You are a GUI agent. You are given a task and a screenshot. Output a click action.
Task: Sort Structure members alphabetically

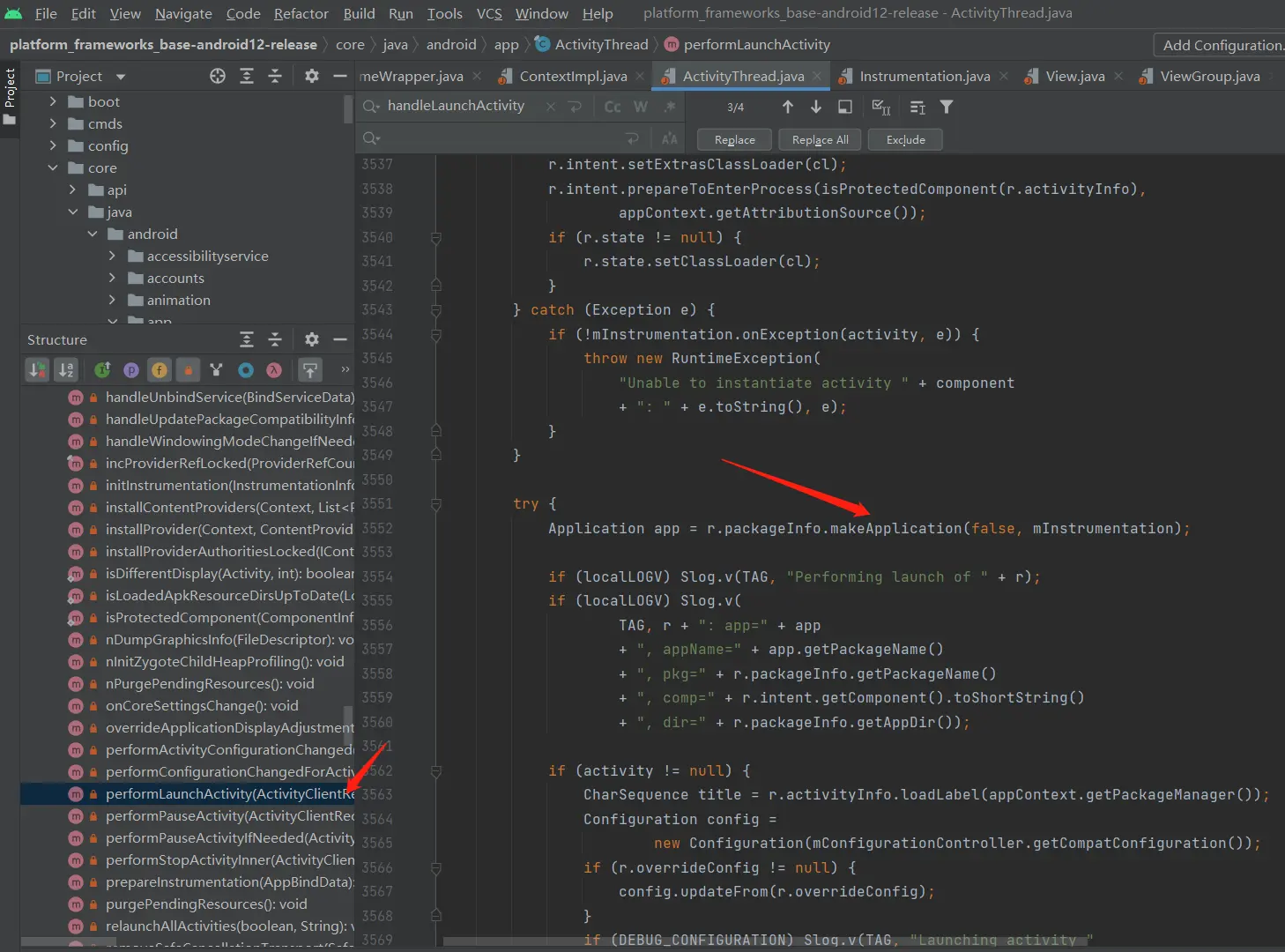pos(66,370)
